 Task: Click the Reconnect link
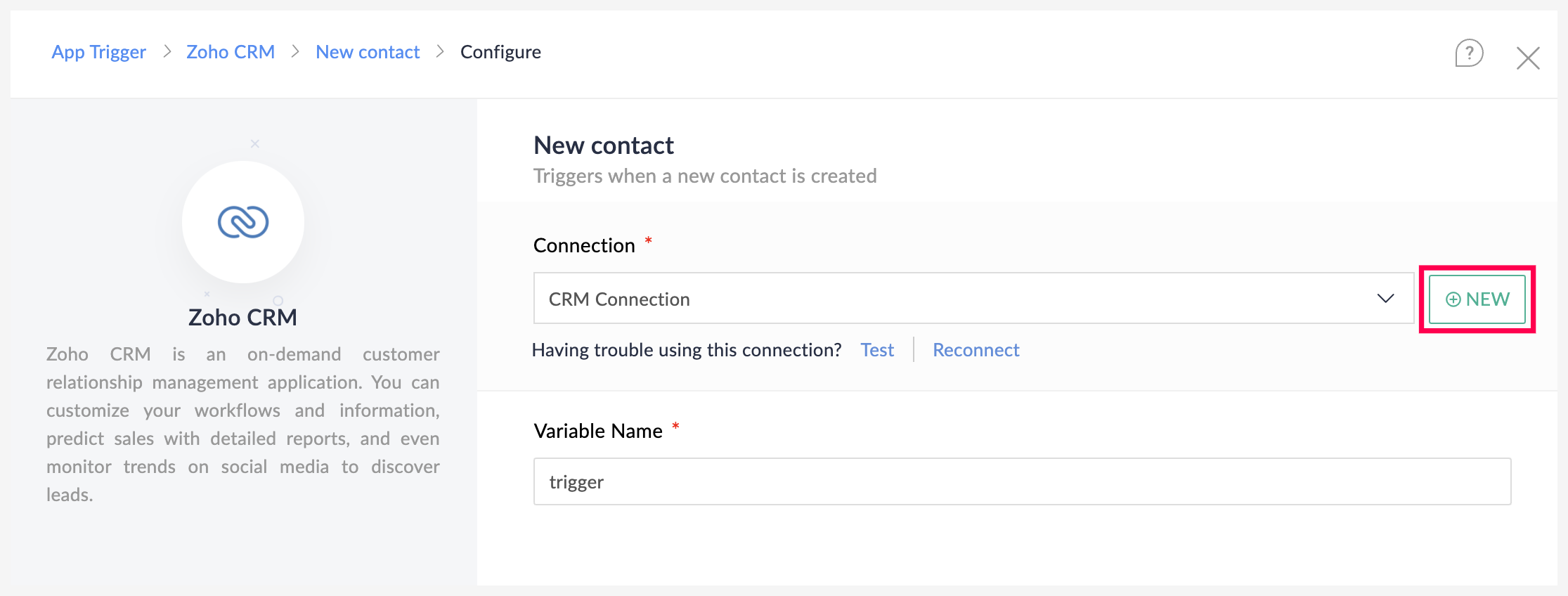coord(976,350)
